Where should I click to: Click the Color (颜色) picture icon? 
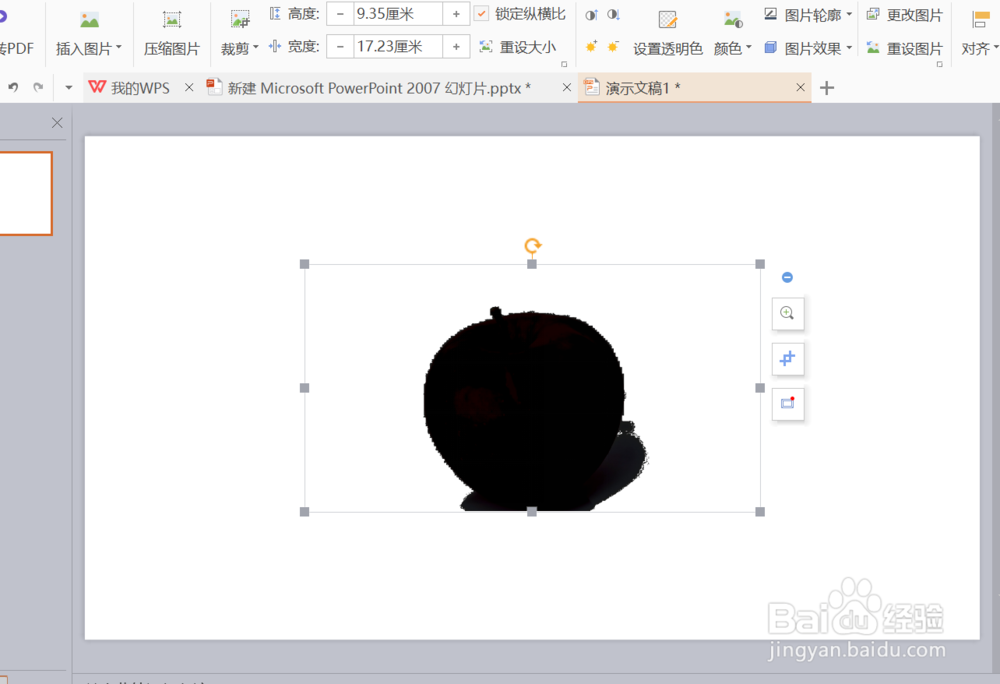(733, 21)
